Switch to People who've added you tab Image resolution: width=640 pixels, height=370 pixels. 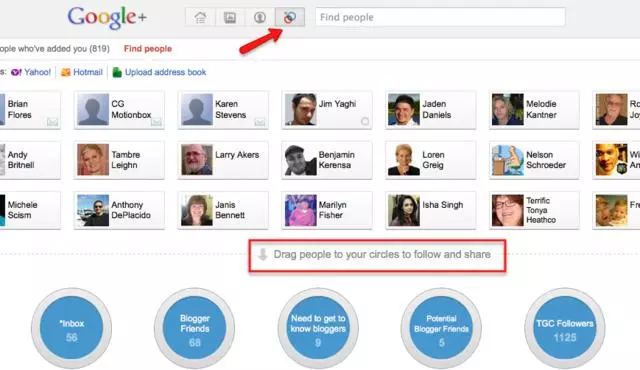[55, 49]
